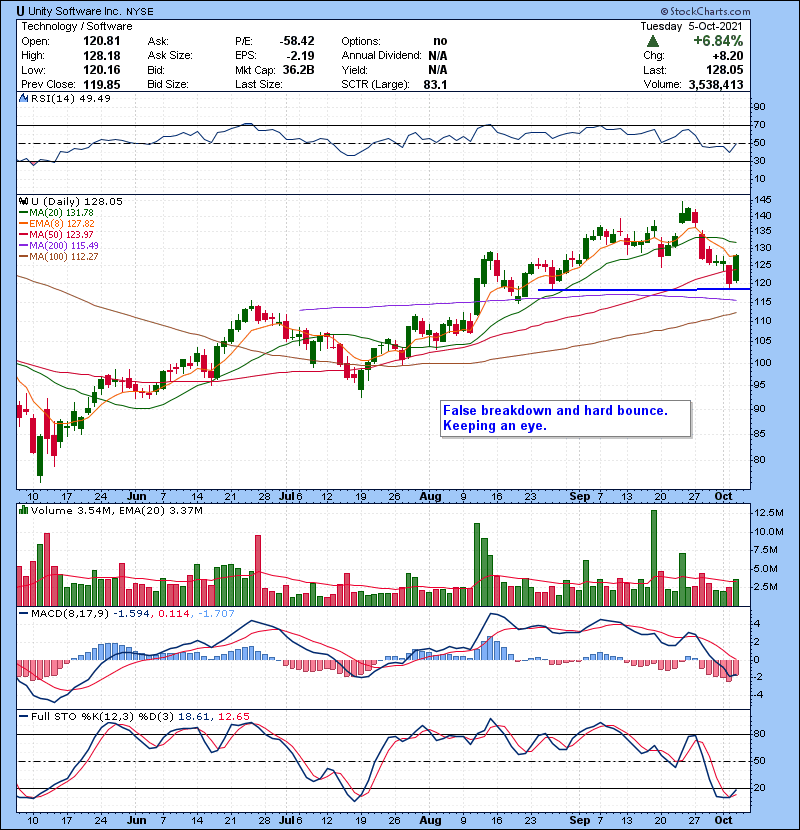Screen dimensions: 800x830
Task: Click the Prev Close value 119.85
Action: click(102, 85)
